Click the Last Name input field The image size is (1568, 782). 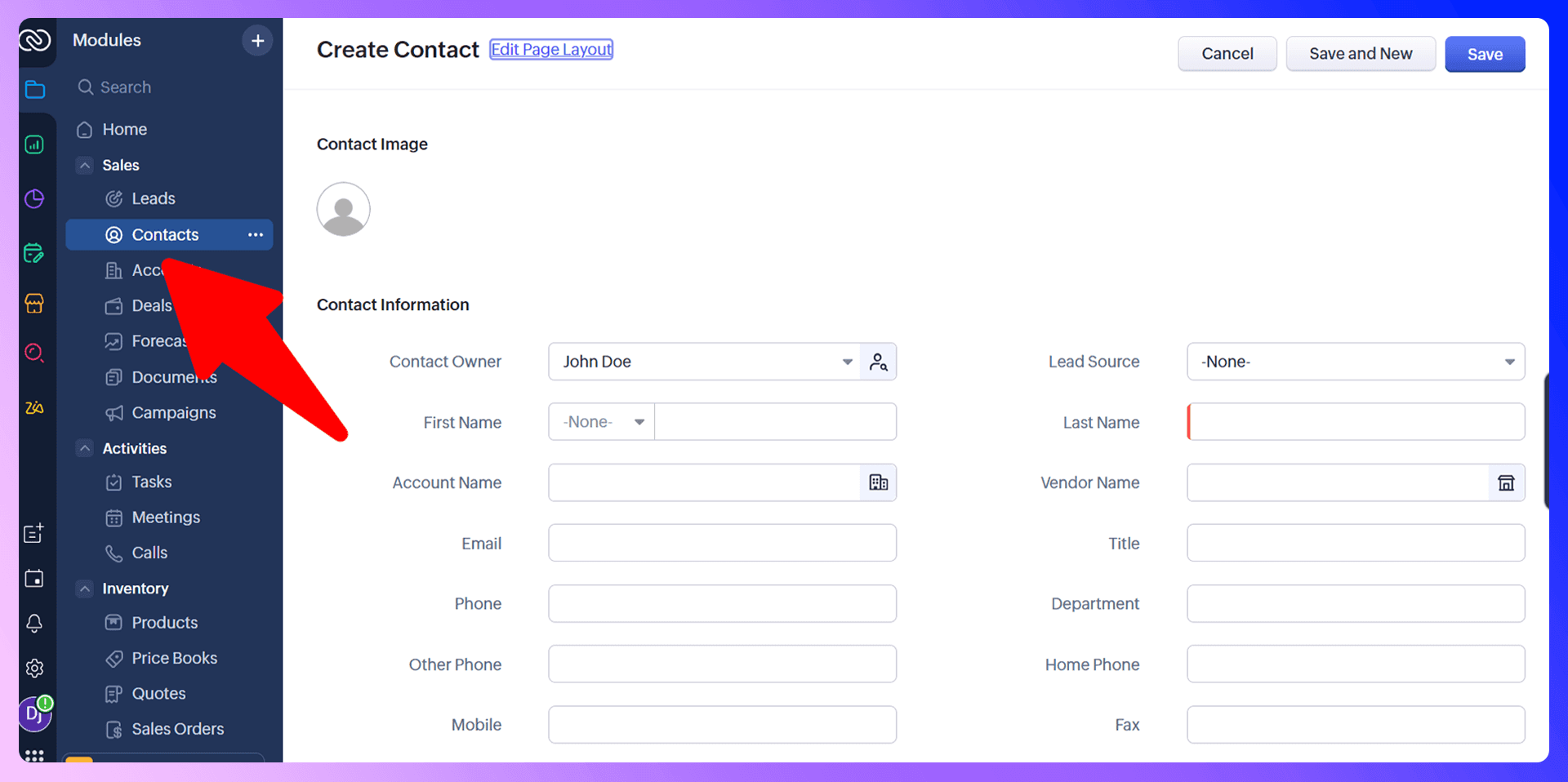(1356, 422)
